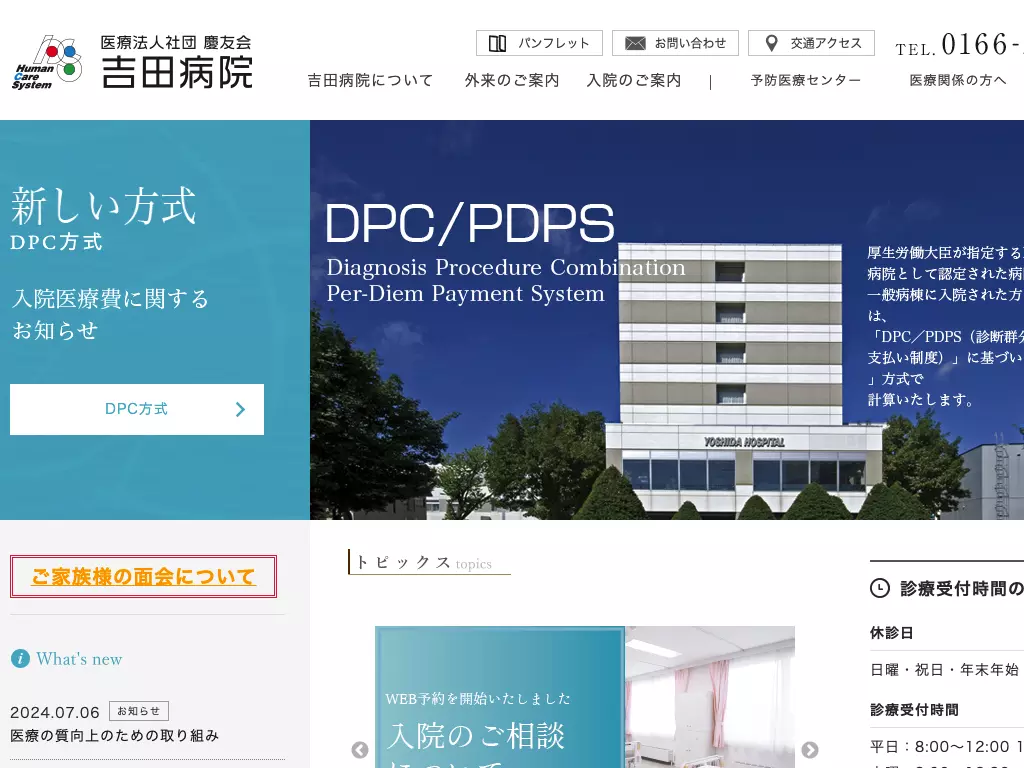Open 吉田病院 home title link
This screenshot has width=1024, height=768.
coord(176,62)
